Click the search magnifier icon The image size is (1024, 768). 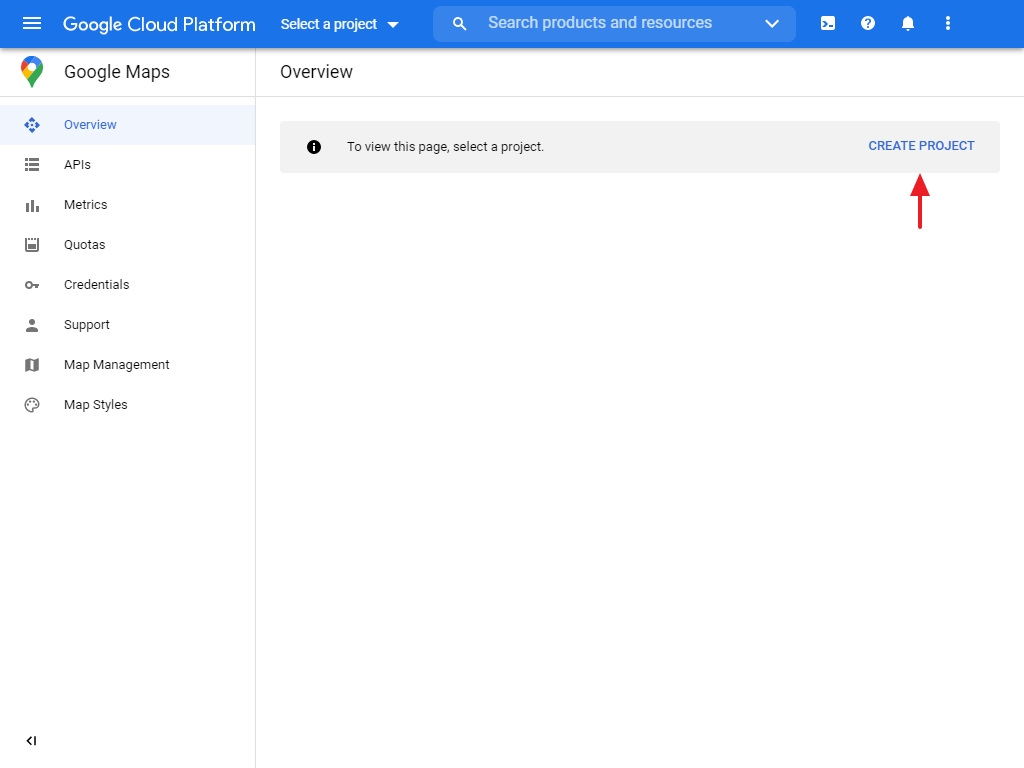point(460,24)
